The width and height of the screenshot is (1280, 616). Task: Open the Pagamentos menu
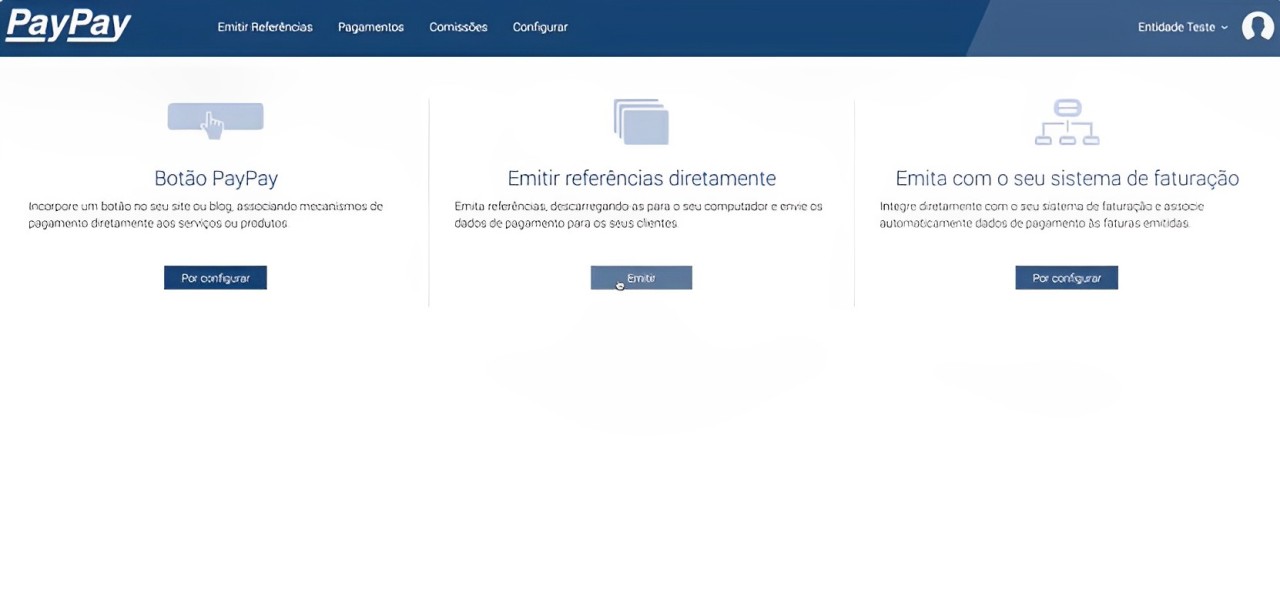tap(371, 27)
